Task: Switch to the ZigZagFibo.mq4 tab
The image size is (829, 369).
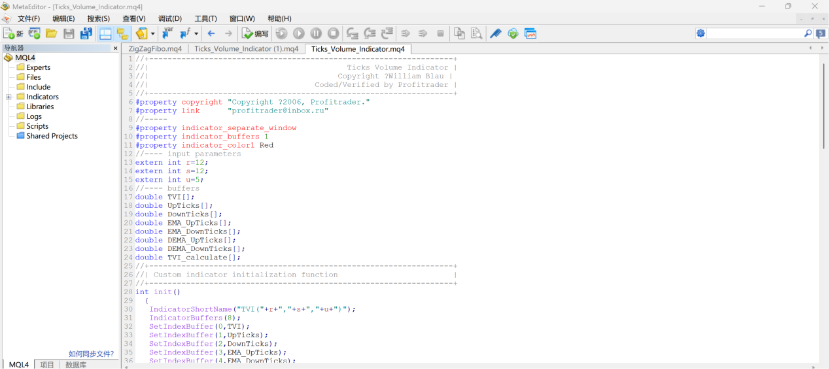Action: point(155,49)
